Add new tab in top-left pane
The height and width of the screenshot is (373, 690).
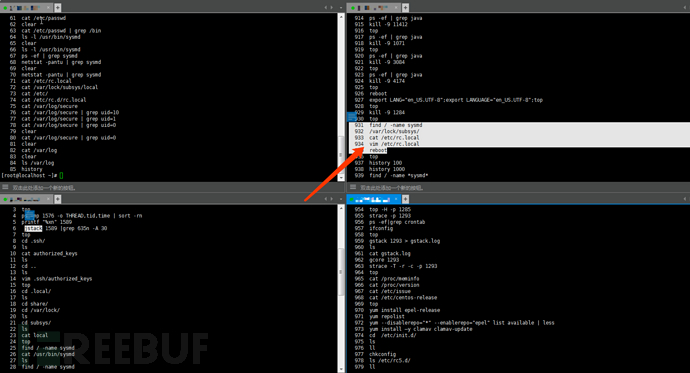coord(58,7)
